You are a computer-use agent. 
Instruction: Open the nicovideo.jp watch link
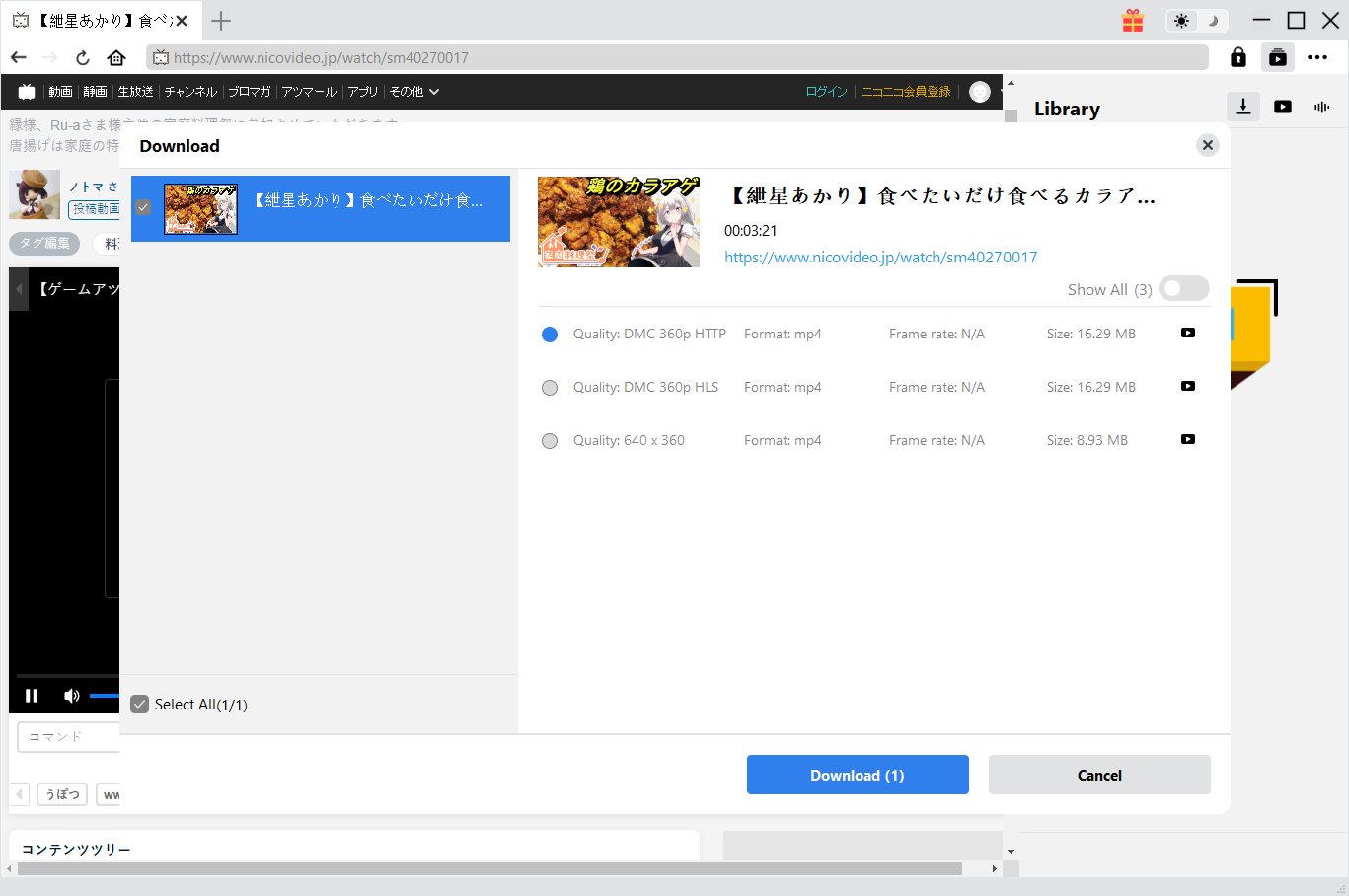tap(880, 258)
